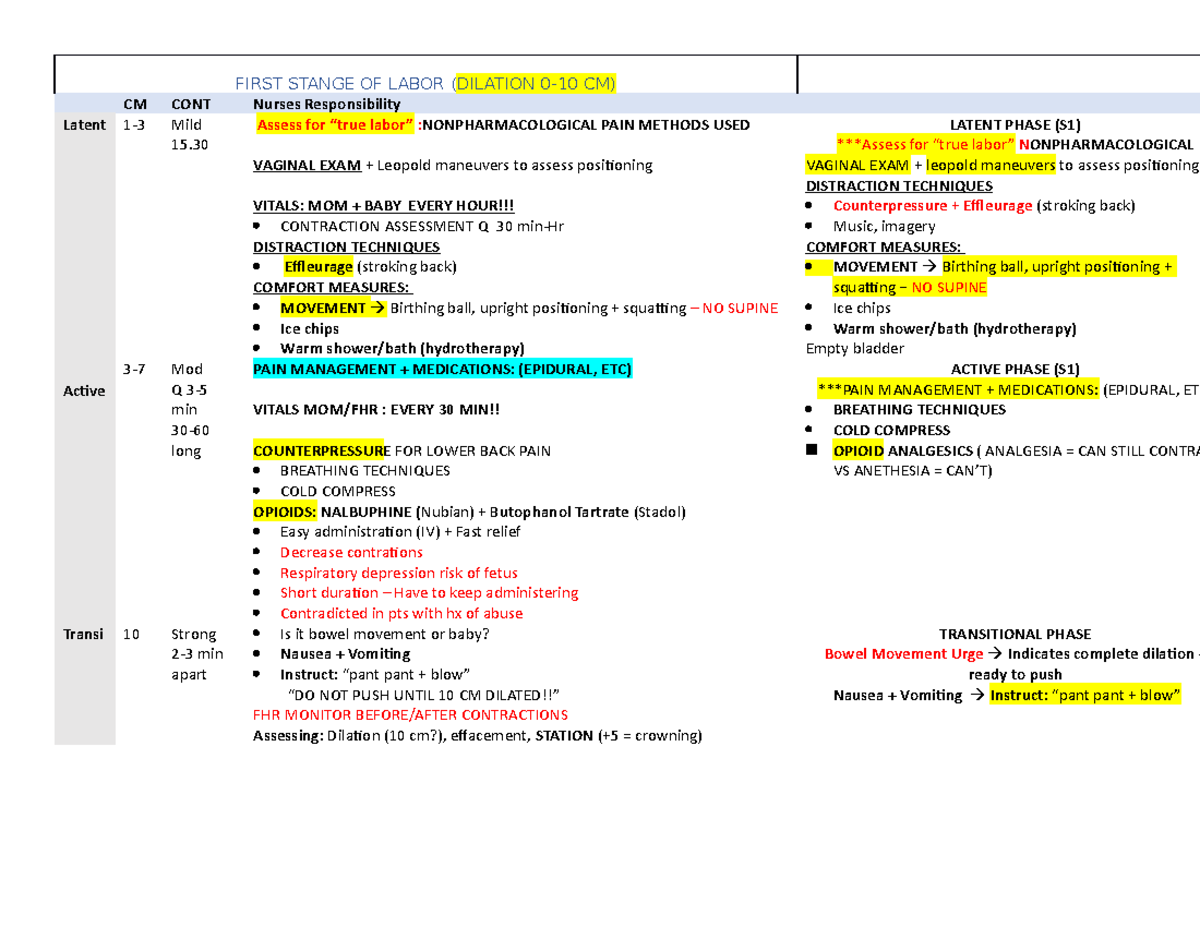Image resolution: width=1200 pixels, height=927 pixels.
Task: Select the highlighted "MOVEMENT" bullet item
Action: click(324, 307)
